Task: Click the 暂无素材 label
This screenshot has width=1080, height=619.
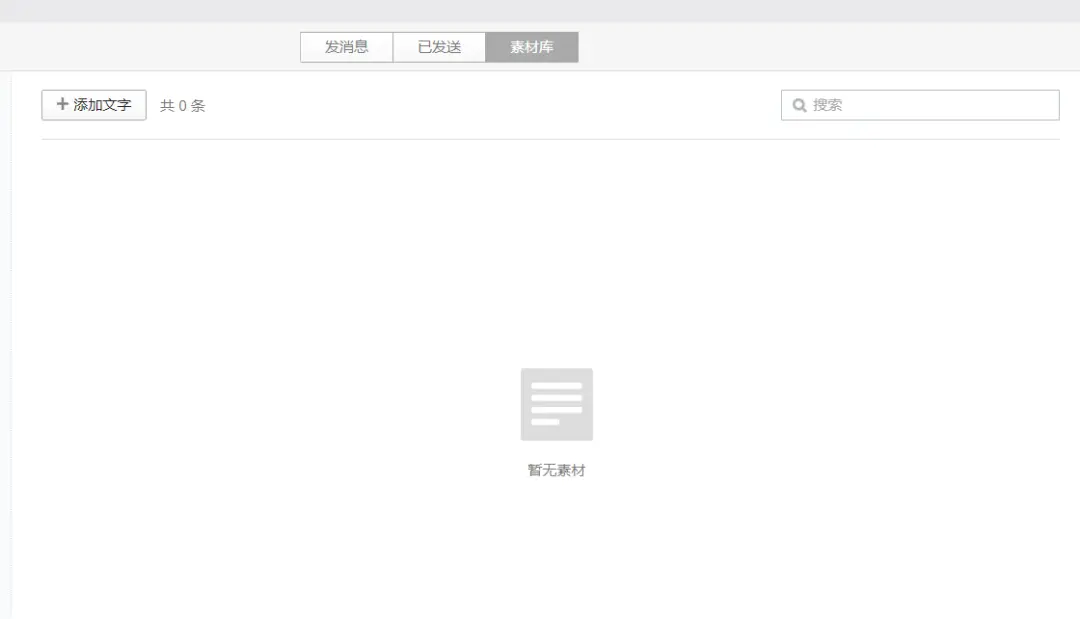Action: pos(556,470)
